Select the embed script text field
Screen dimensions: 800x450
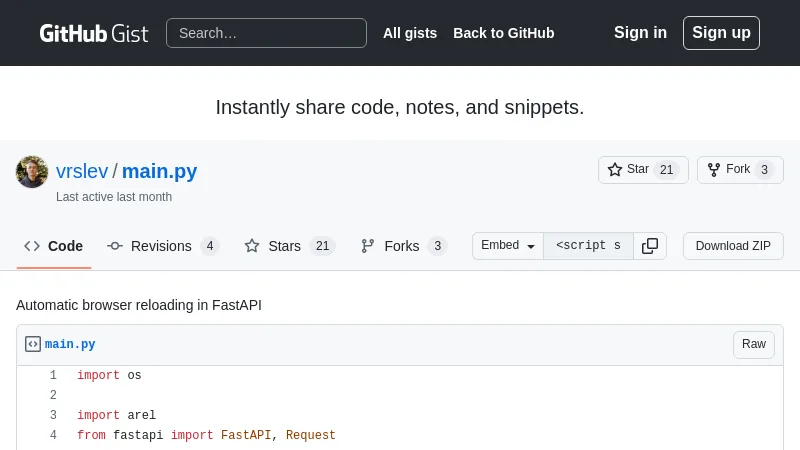coord(588,246)
